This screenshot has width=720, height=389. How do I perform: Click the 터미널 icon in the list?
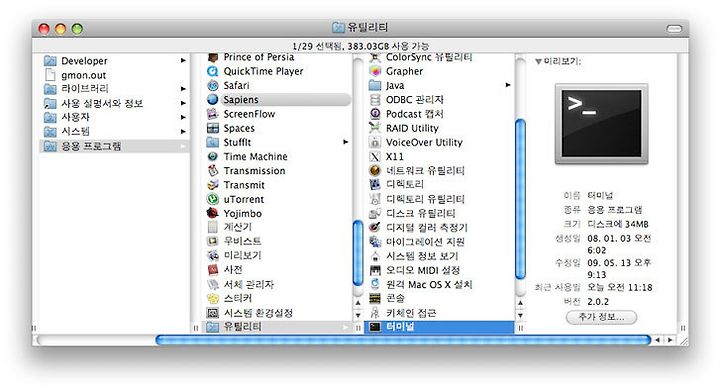375,327
